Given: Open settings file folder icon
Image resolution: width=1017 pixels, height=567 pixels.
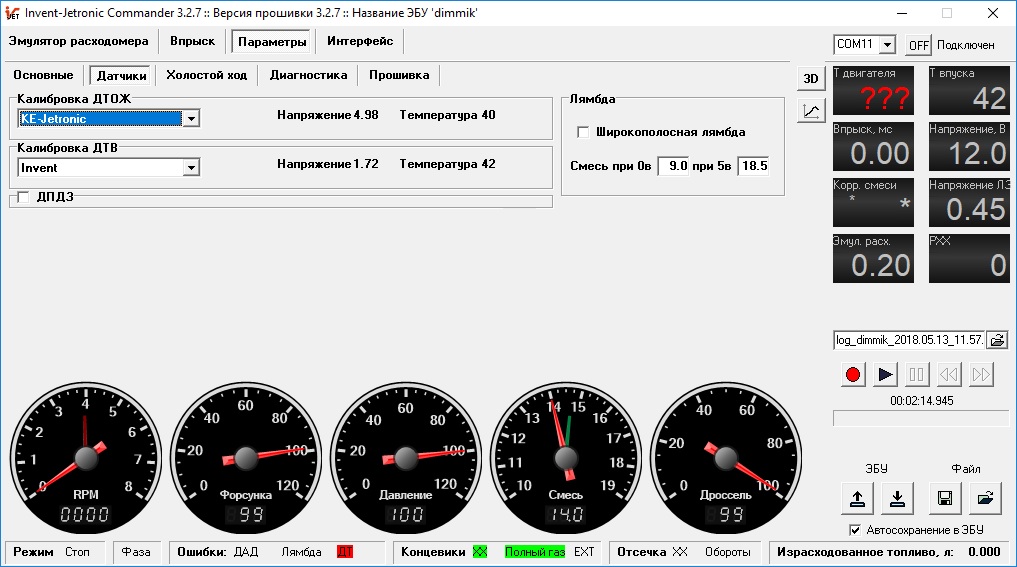Looking at the screenshot, I should click(x=985, y=498).
